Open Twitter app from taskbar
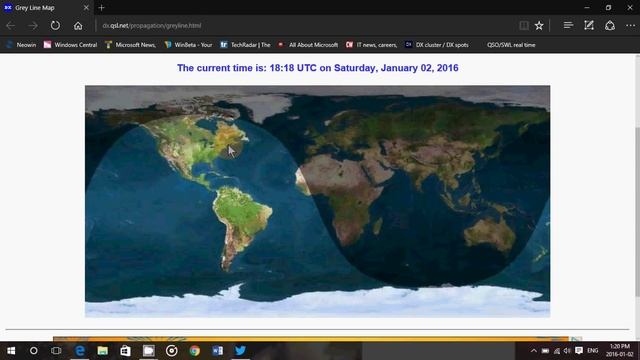The height and width of the screenshot is (360, 640). pos(240,351)
